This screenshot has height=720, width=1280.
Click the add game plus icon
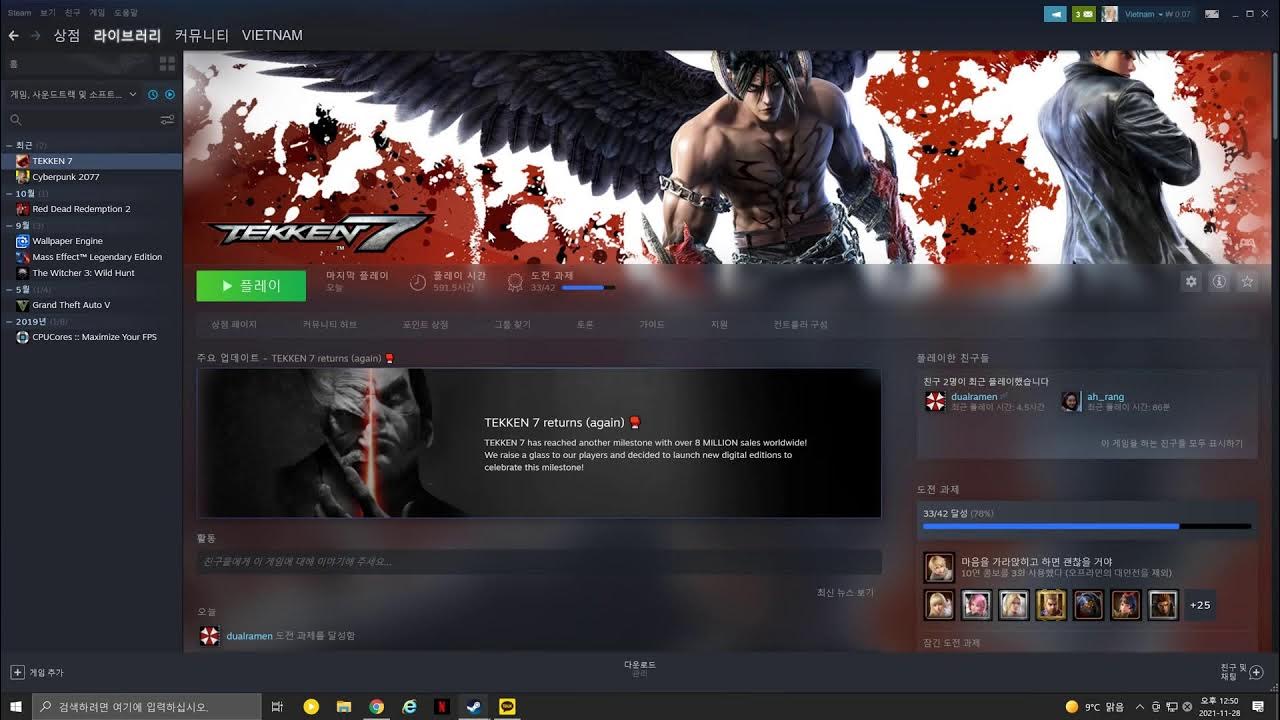17,672
